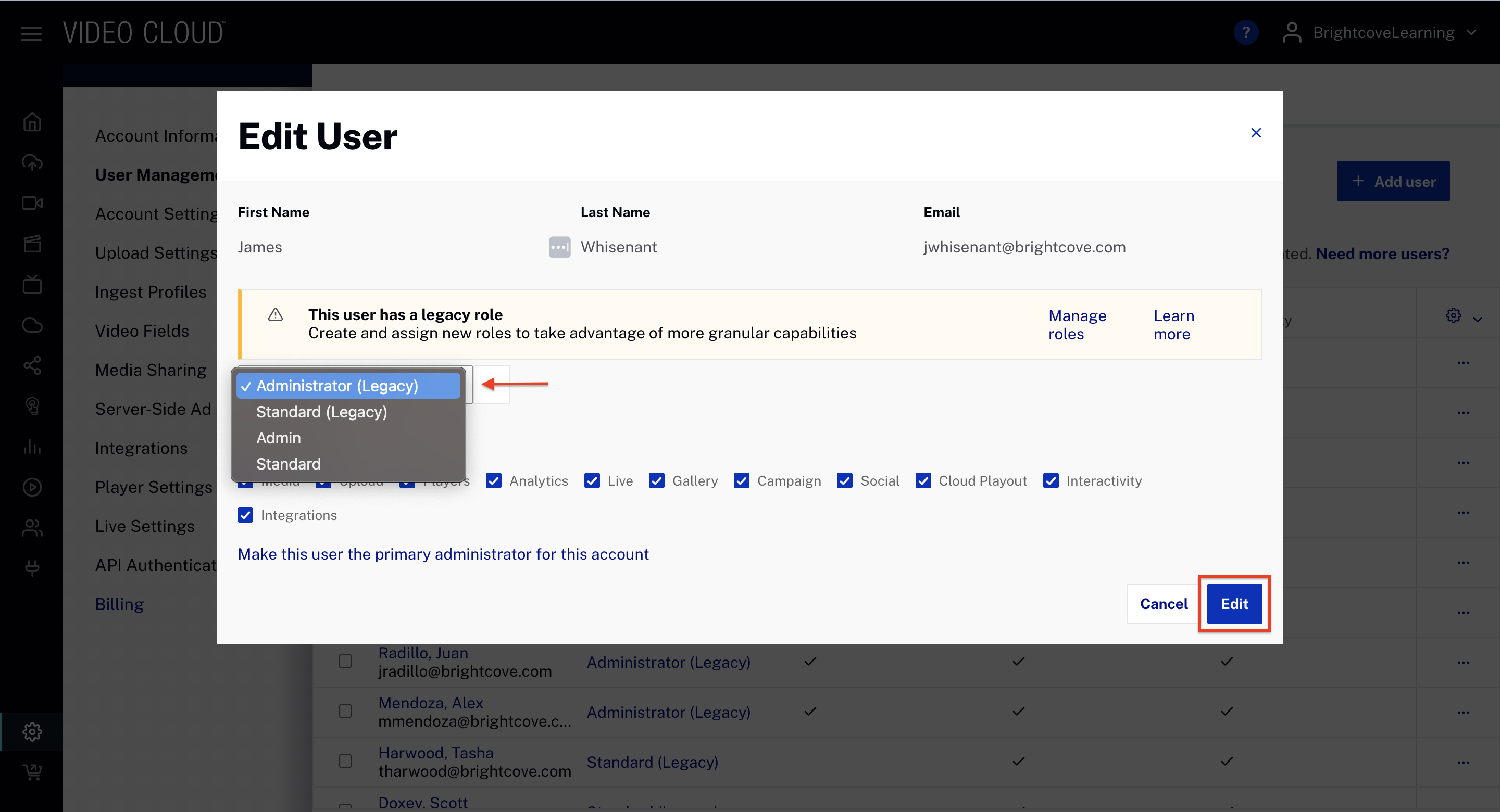Close the Edit User dialog
1500x812 pixels.
[x=1255, y=133]
